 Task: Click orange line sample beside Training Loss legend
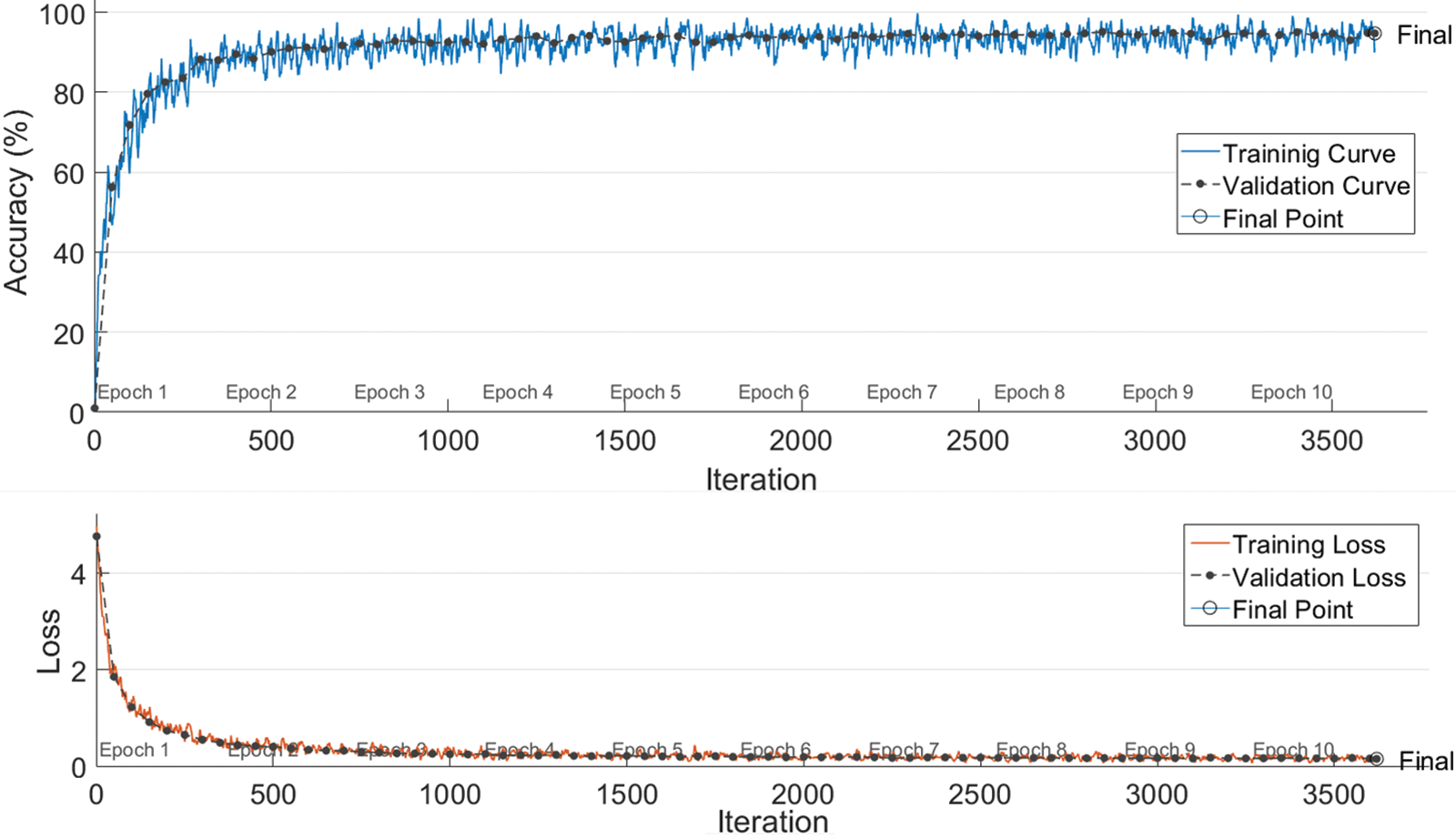tap(1209, 544)
